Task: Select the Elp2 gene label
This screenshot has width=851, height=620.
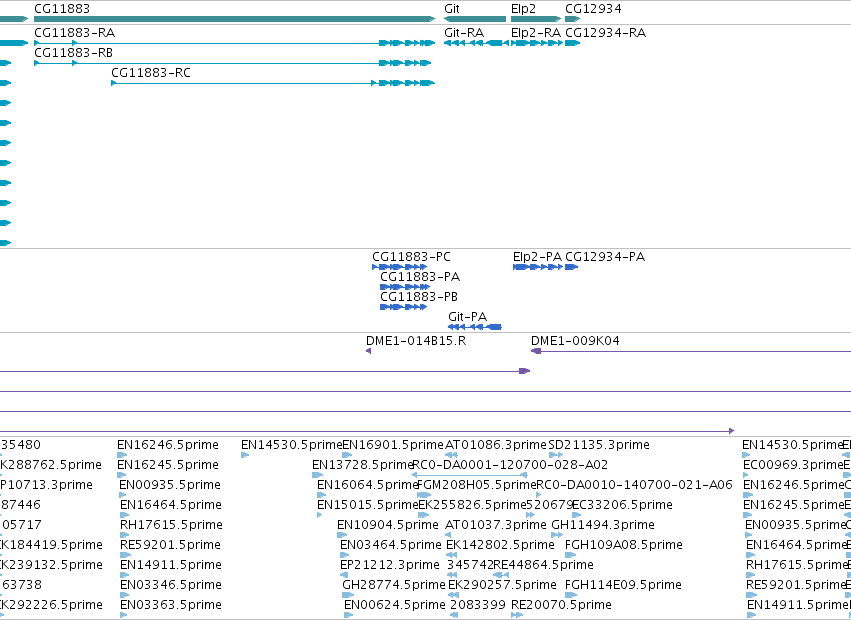Action: coord(523,9)
